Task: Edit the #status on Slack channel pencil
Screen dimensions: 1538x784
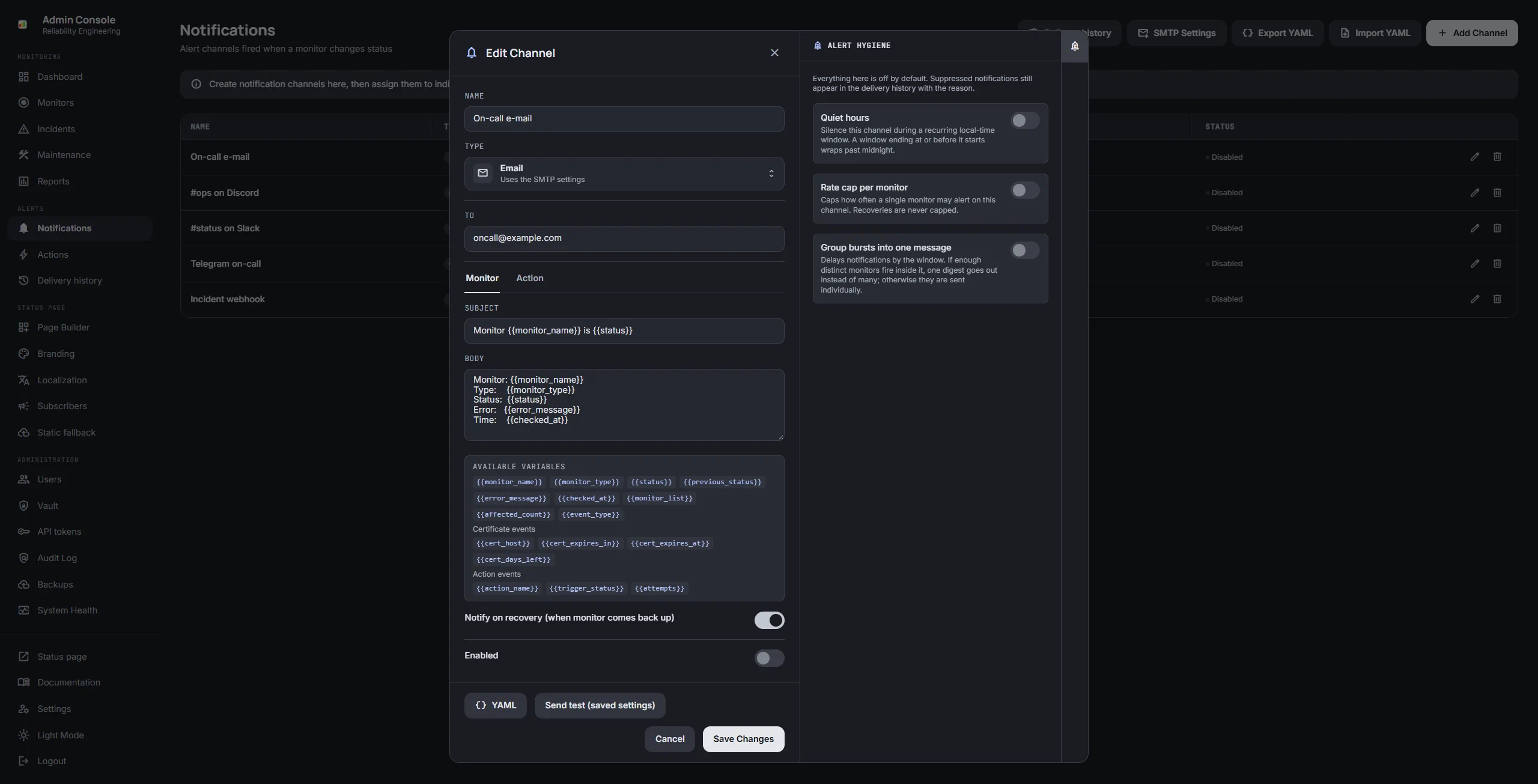Action: click(x=1474, y=228)
